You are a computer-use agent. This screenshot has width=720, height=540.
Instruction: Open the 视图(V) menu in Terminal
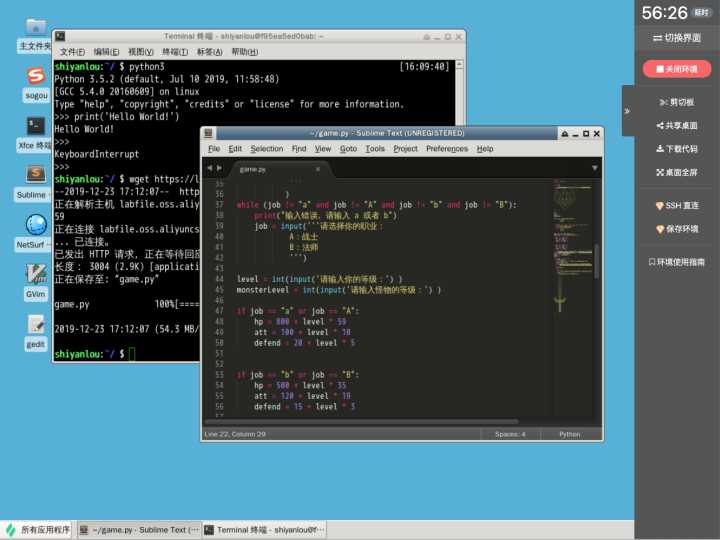141,52
